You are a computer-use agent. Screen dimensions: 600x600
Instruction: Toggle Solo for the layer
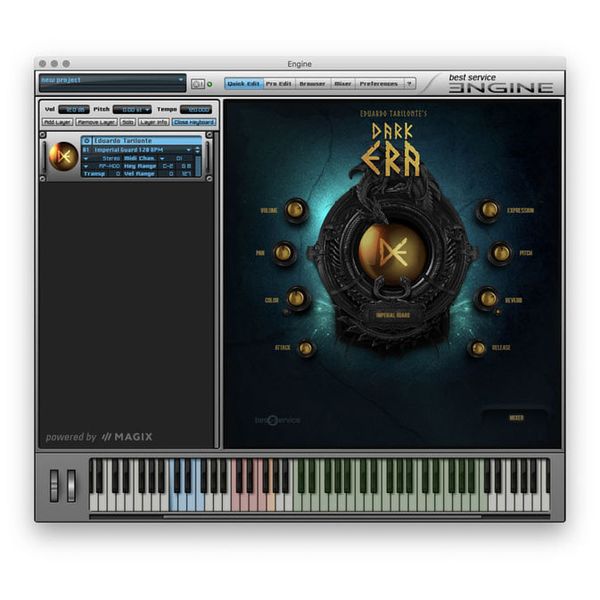point(127,122)
